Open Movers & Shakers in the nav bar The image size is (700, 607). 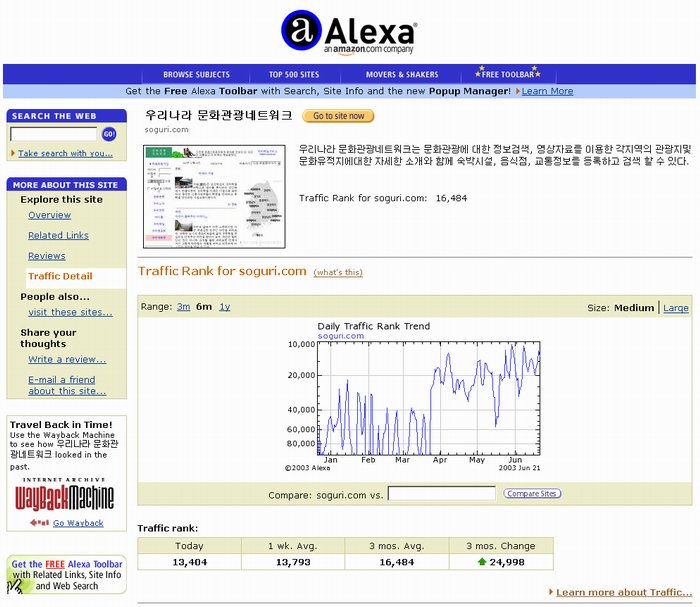coord(402,75)
